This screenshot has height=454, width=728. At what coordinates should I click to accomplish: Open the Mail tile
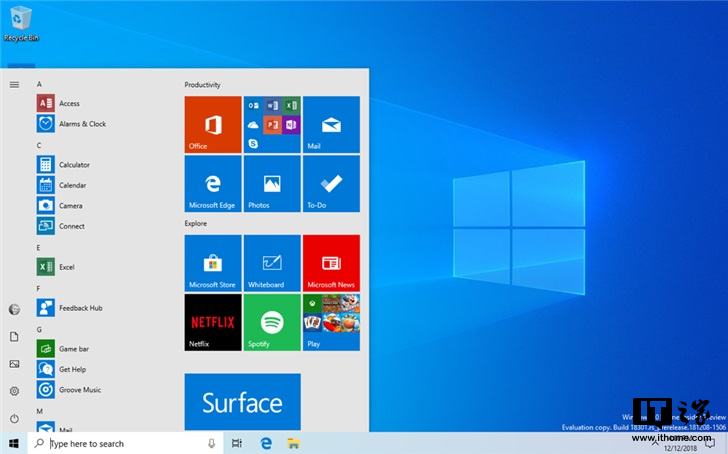pyautogui.click(x=331, y=125)
